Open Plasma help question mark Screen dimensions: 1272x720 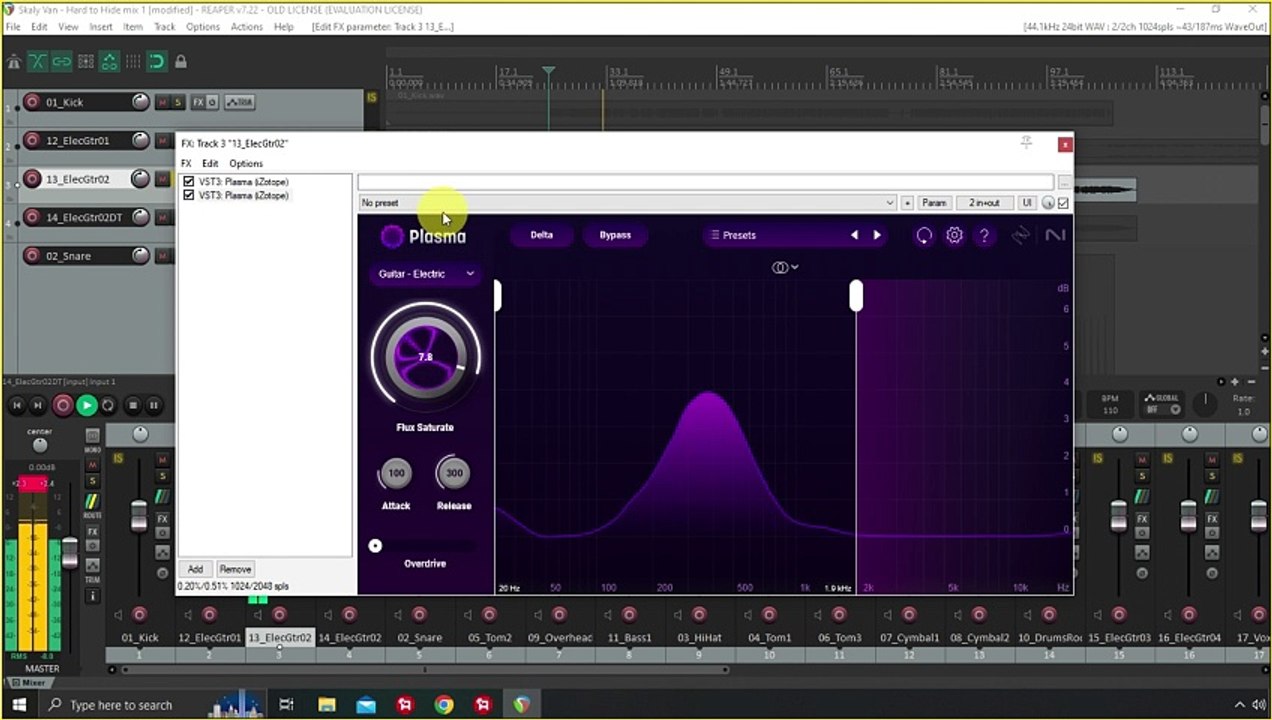click(984, 235)
